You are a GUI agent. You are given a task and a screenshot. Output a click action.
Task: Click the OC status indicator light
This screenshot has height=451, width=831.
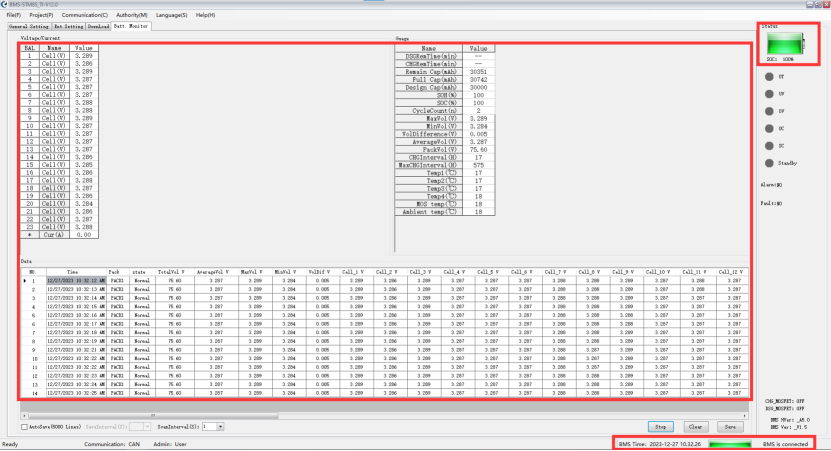(x=767, y=128)
